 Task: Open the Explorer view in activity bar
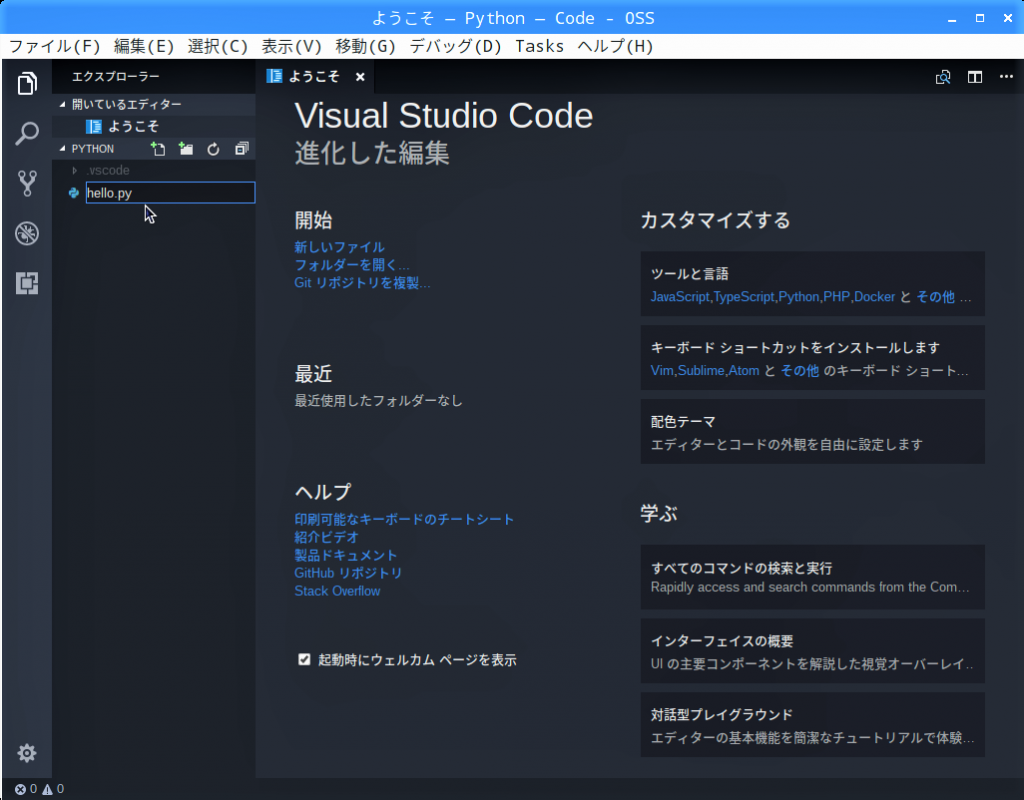(27, 84)
